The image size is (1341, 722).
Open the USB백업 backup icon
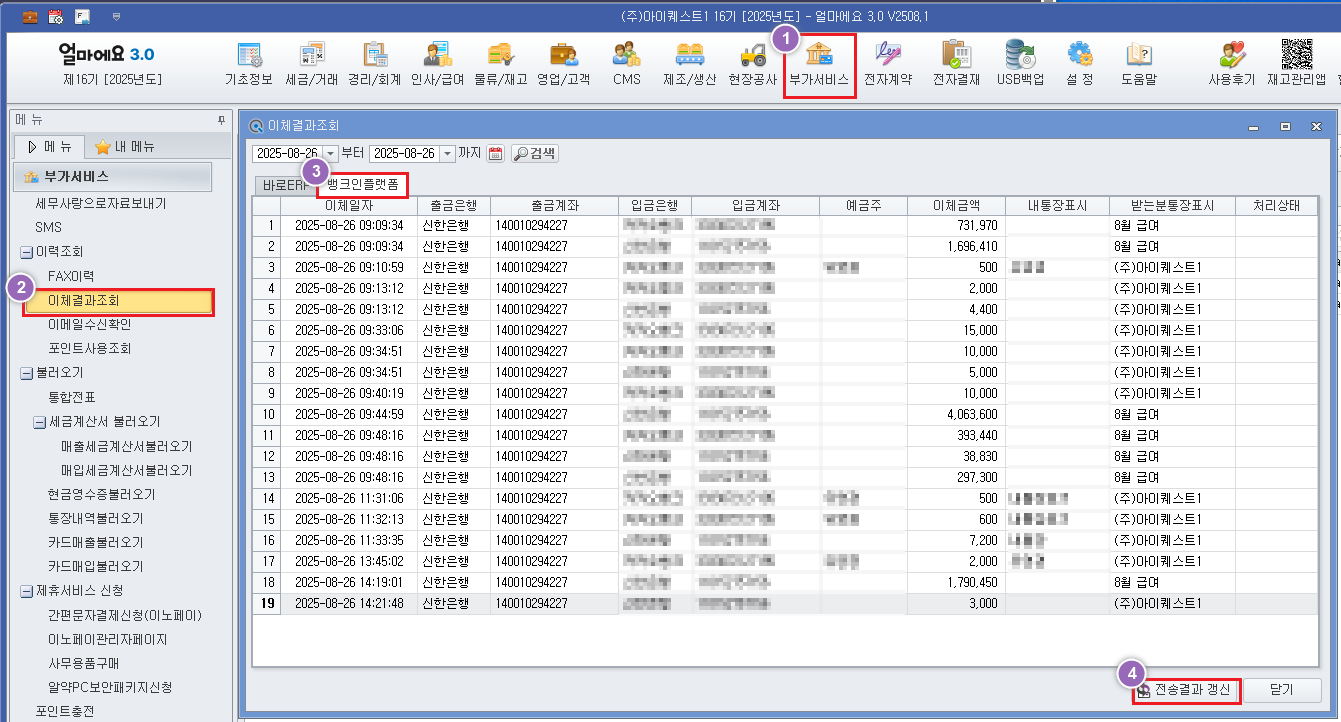(1020, 62)
